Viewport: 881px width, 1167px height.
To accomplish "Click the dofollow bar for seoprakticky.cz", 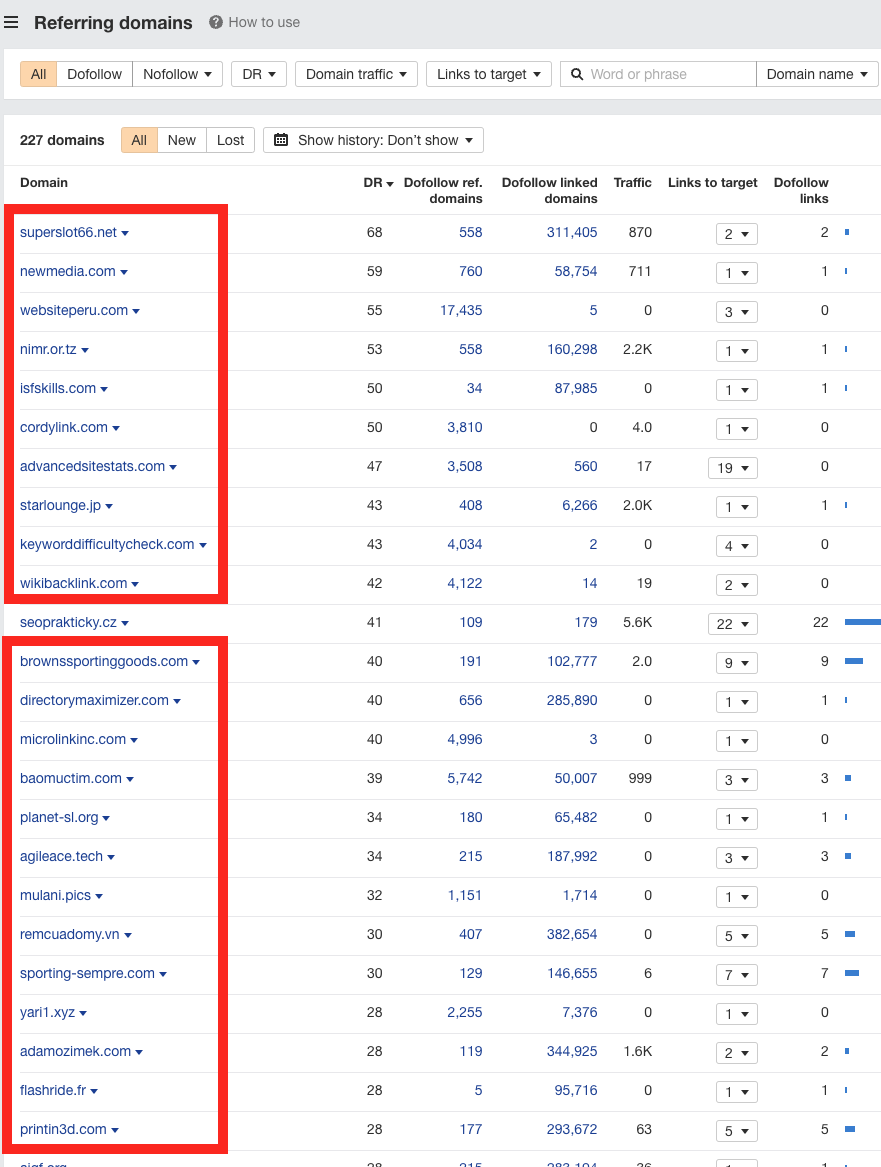I will [862, 622].
